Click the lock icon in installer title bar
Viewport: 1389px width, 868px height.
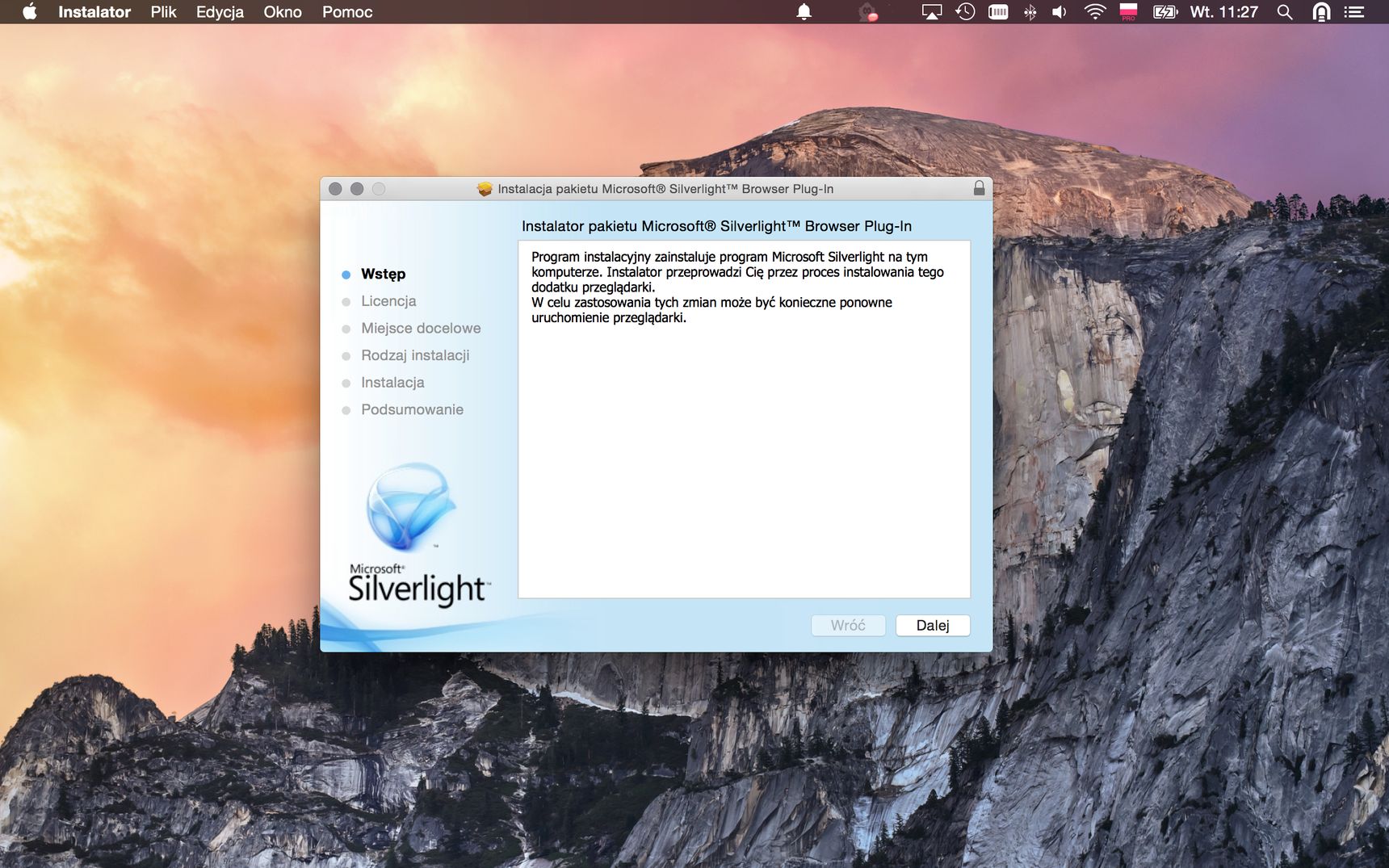(979, 188)
